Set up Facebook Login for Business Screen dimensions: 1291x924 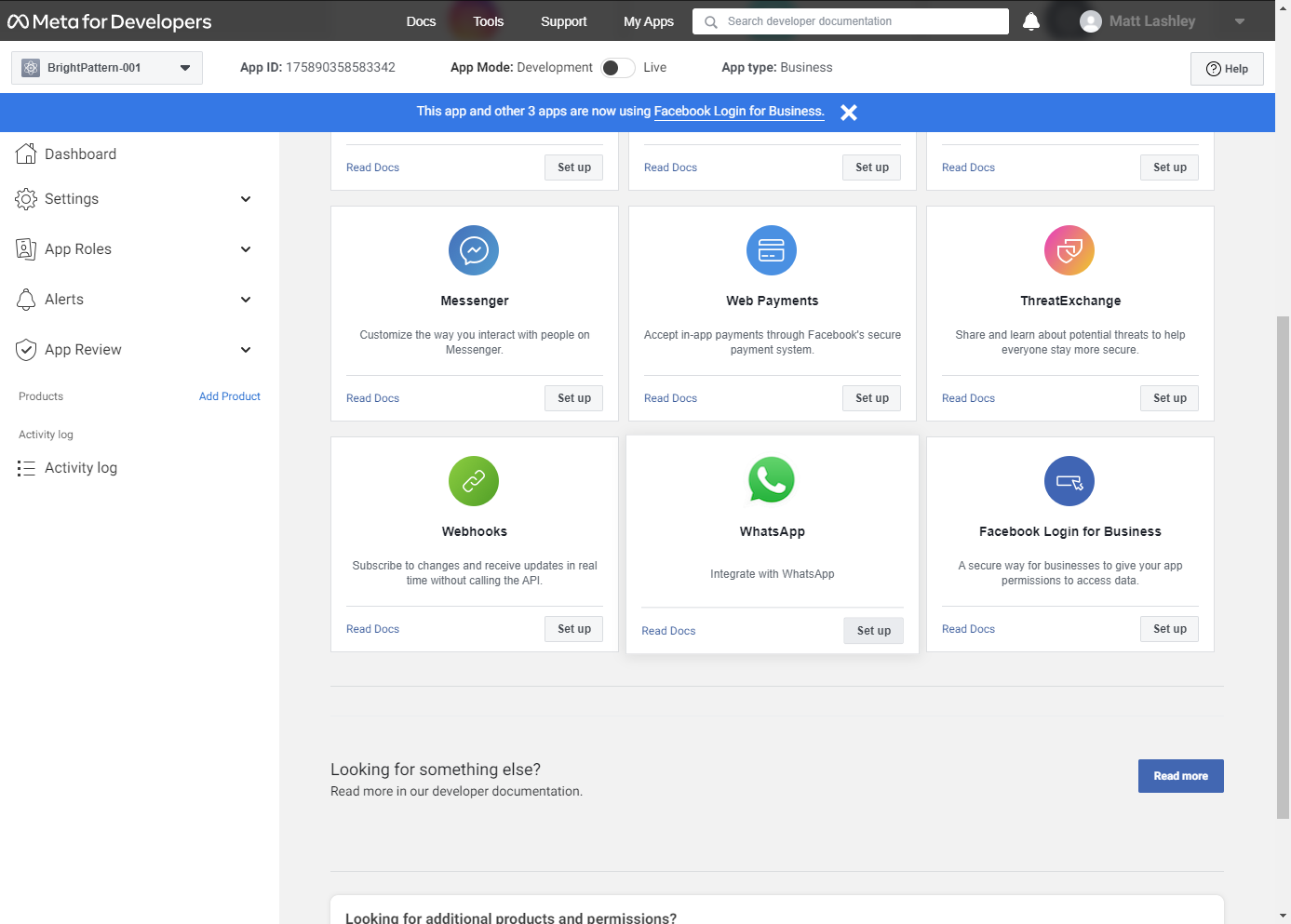1170,629
